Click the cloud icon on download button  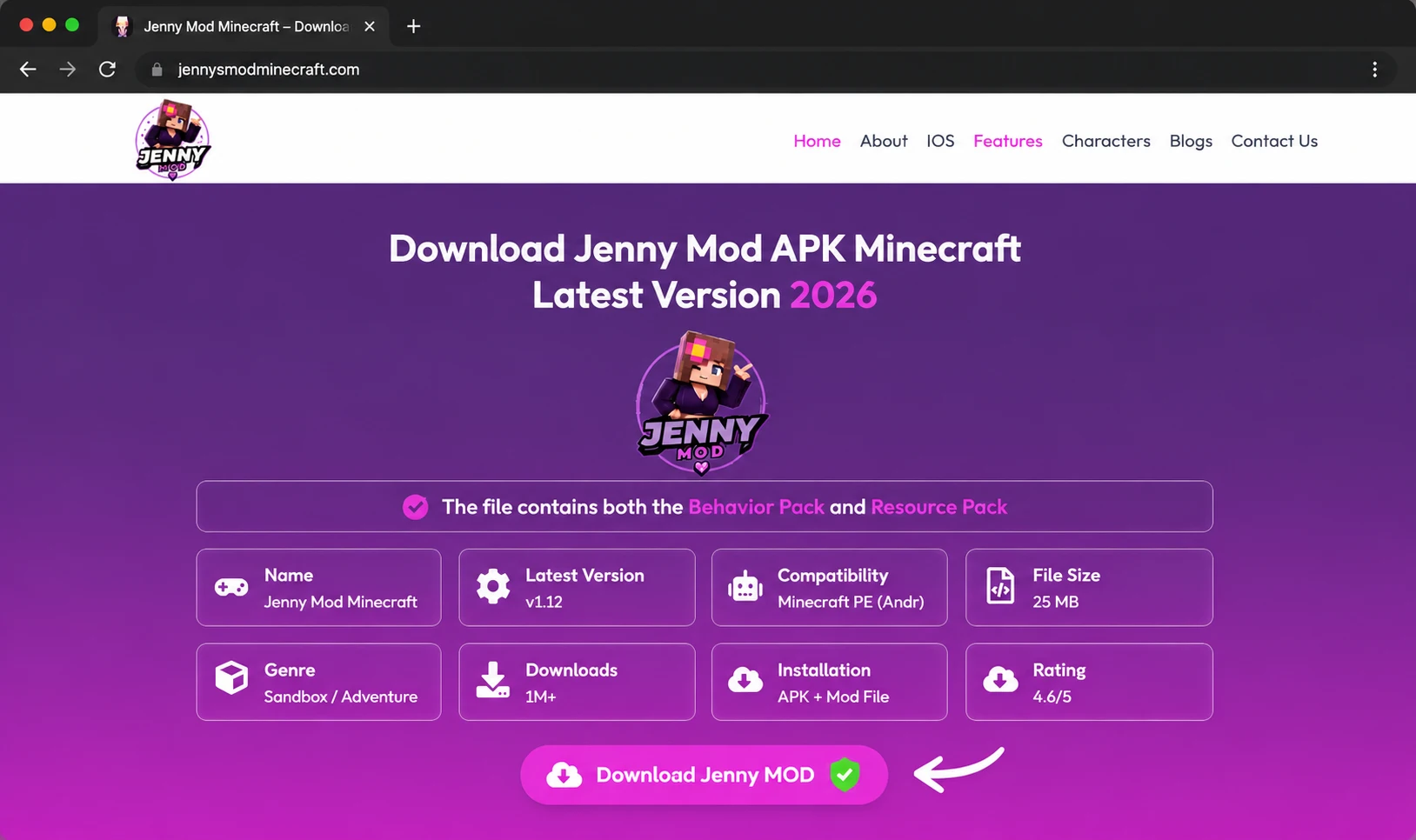point(564,775)
